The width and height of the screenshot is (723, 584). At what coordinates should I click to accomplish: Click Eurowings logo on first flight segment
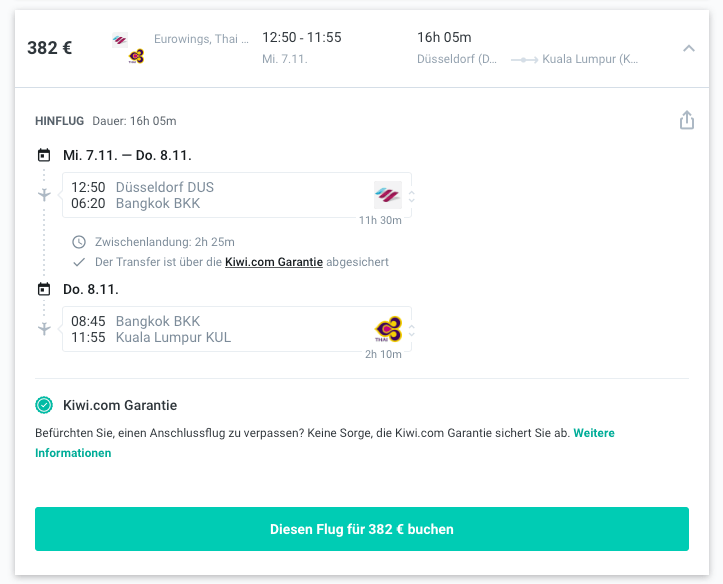click(388, 195)
